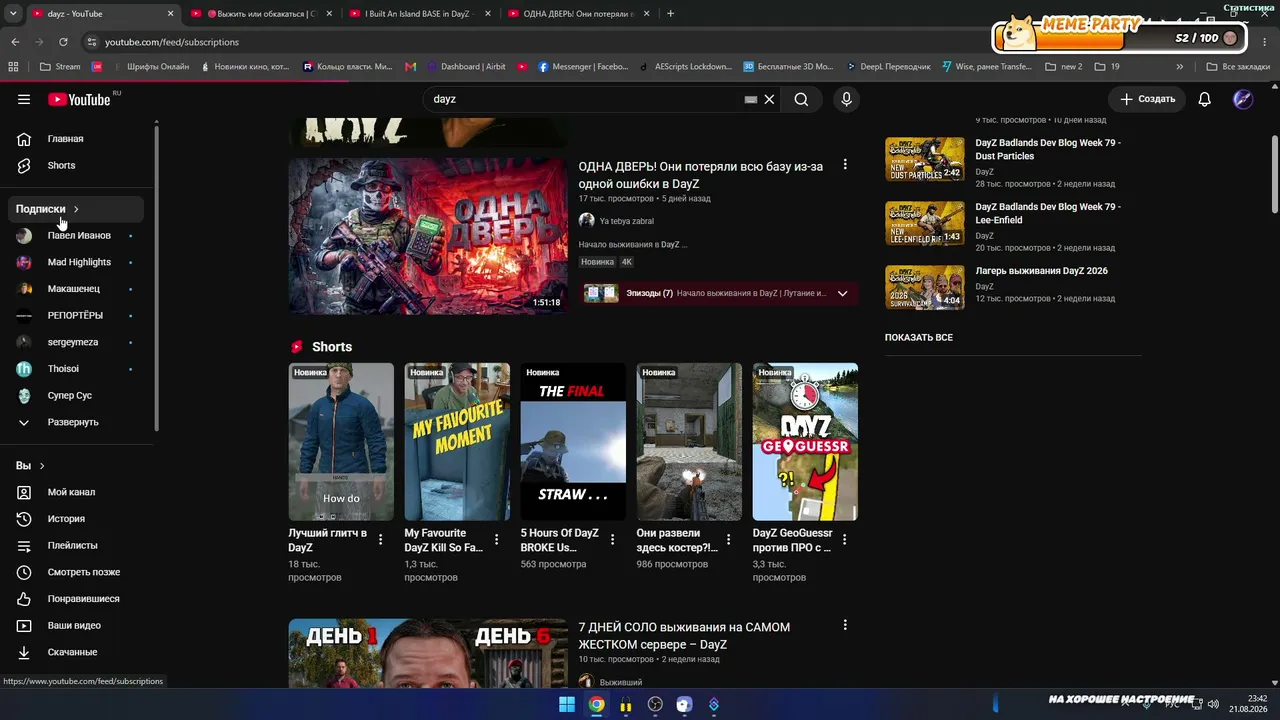Switch to the 'dayz - YouTube' tab
1280x720 pixels.
tap(100, 14)
